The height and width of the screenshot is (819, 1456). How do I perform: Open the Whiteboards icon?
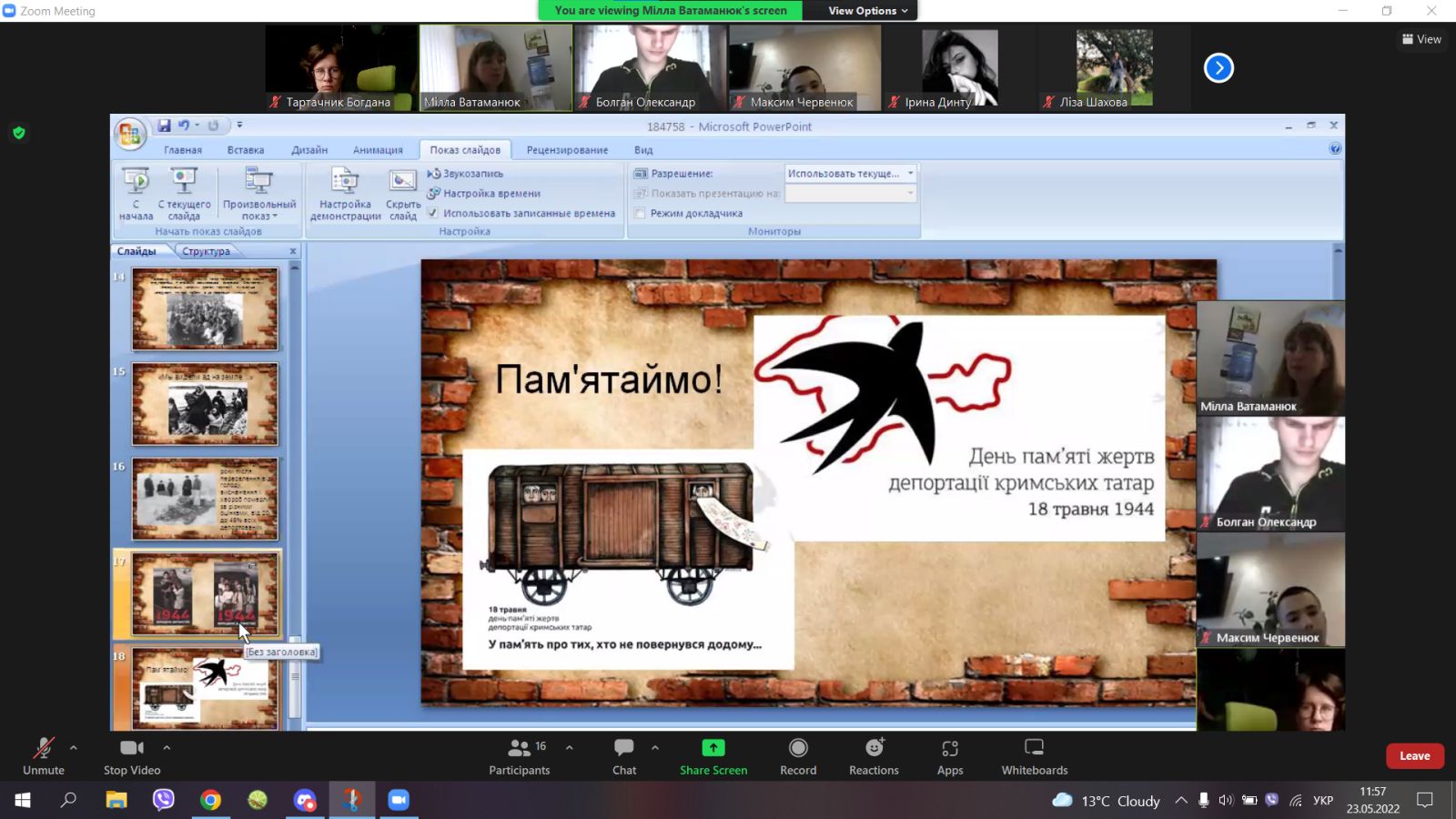(1035, 748)
